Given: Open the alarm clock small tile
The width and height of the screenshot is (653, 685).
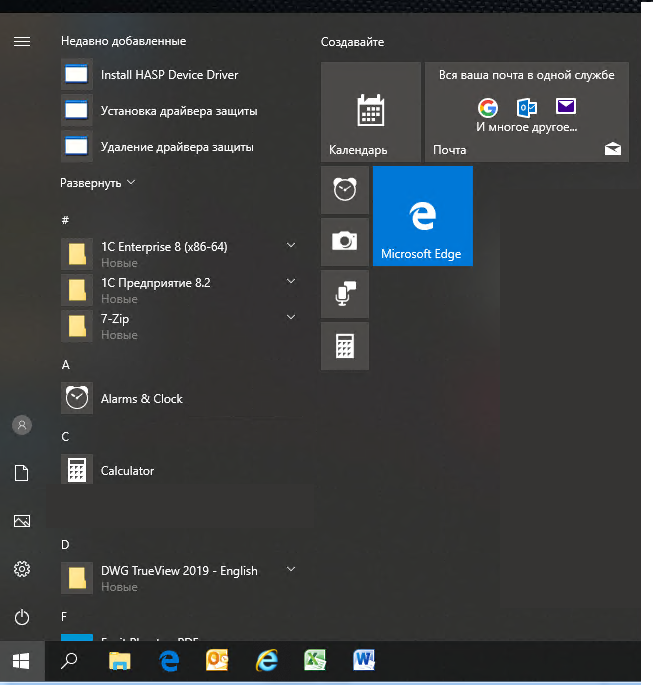Looking at the screenshot, I should coord(345,190).
